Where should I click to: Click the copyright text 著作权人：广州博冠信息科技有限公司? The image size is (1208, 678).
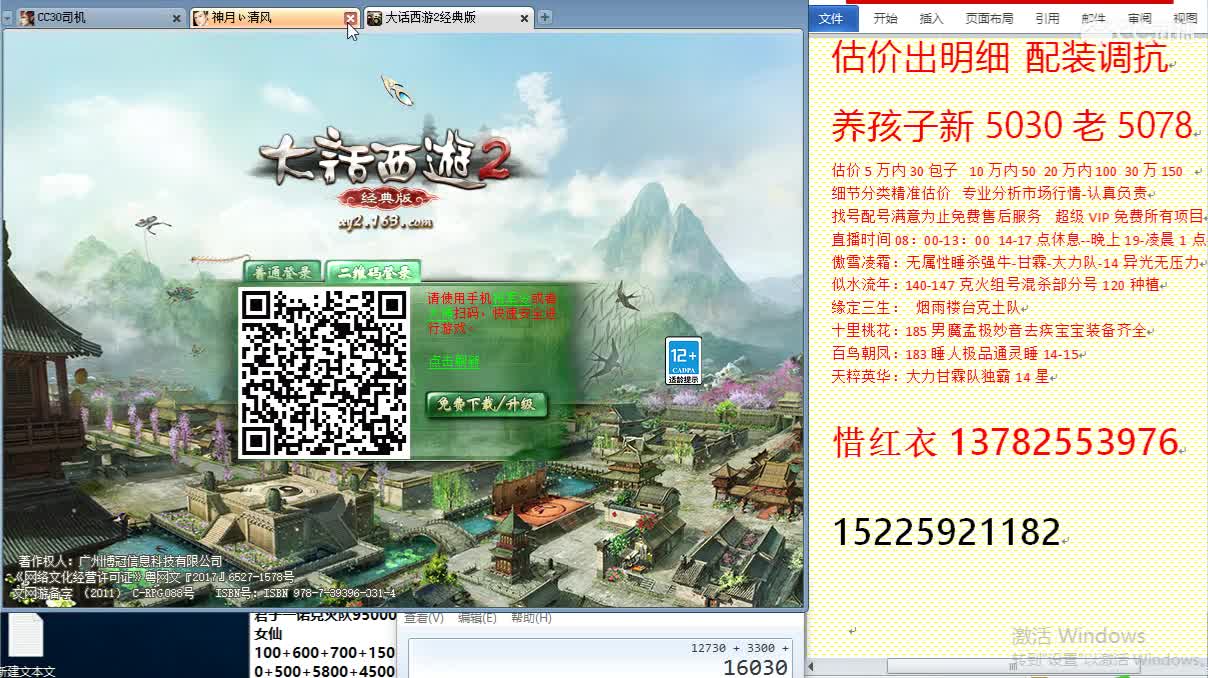click(120, 562)
